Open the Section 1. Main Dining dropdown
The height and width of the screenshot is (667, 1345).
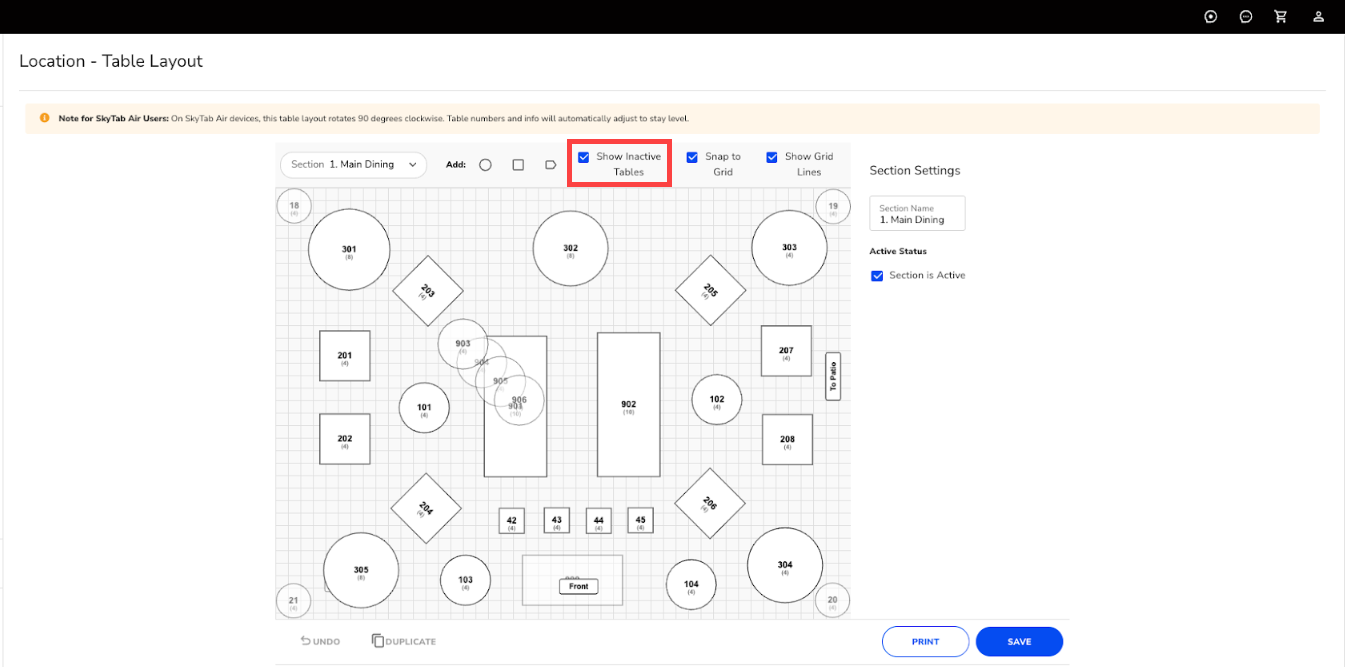click(353, 165)
